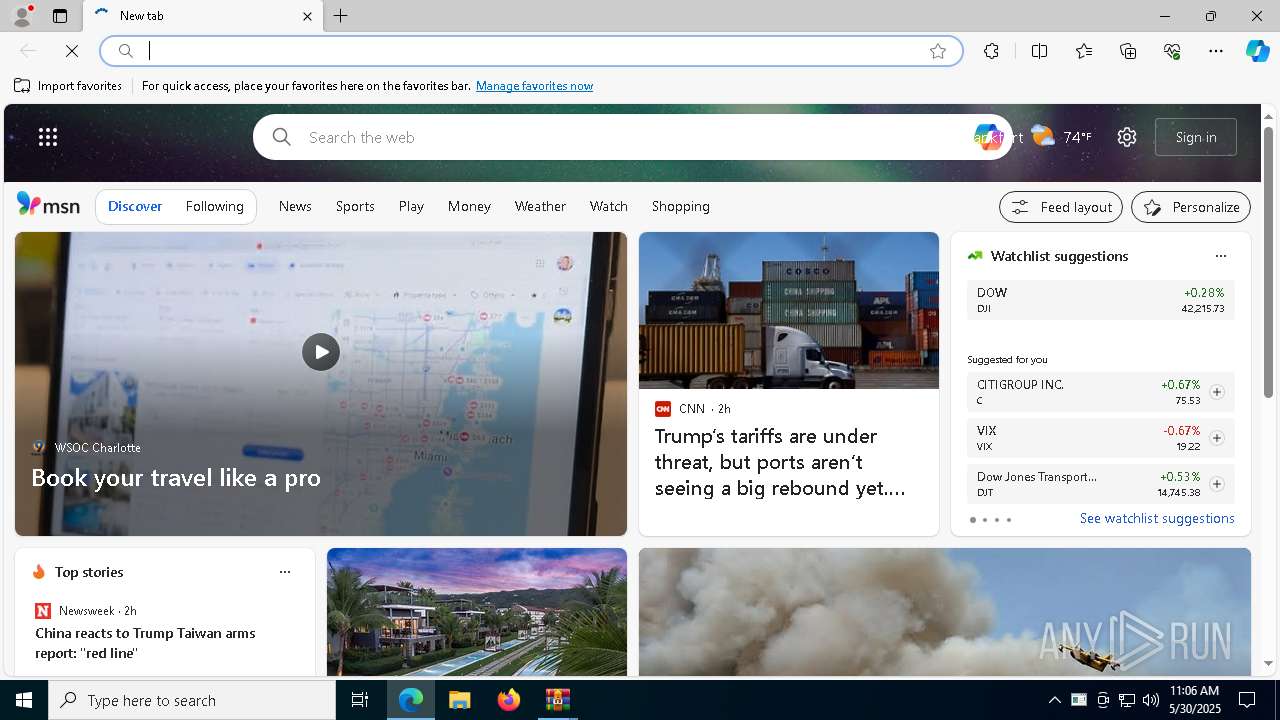Screen dimensions: 1280x720
Task: Select first watchlist carousel dot
Action: pyautogui.click(x=973, y=520)
